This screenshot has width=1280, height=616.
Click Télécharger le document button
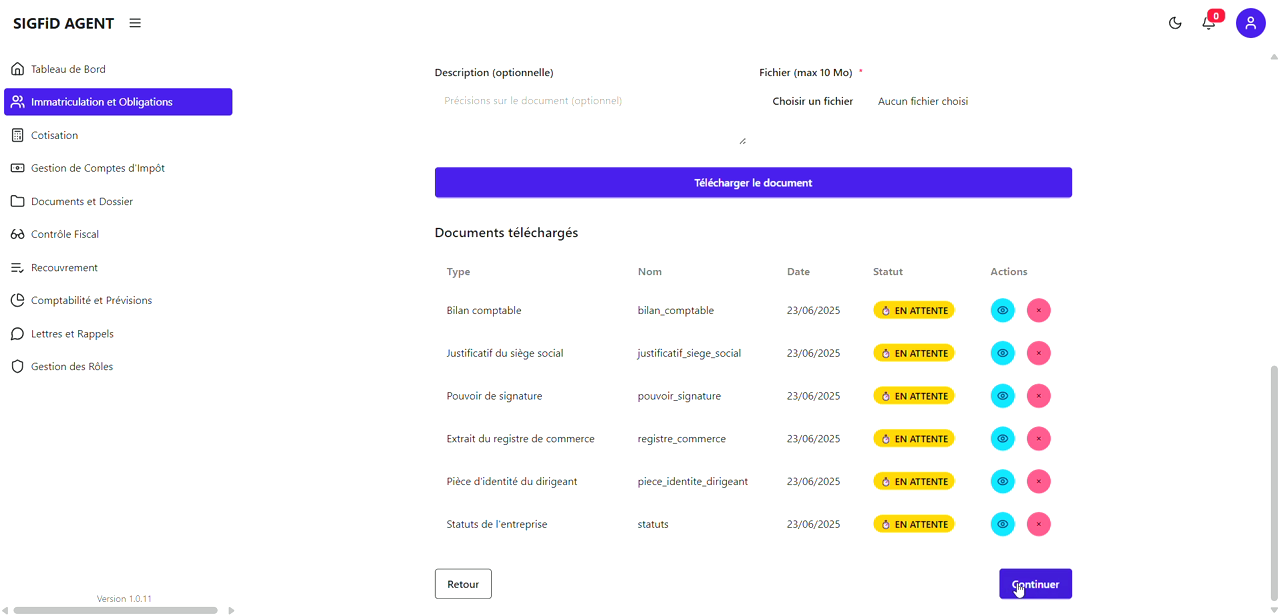[x=753, y=183]
